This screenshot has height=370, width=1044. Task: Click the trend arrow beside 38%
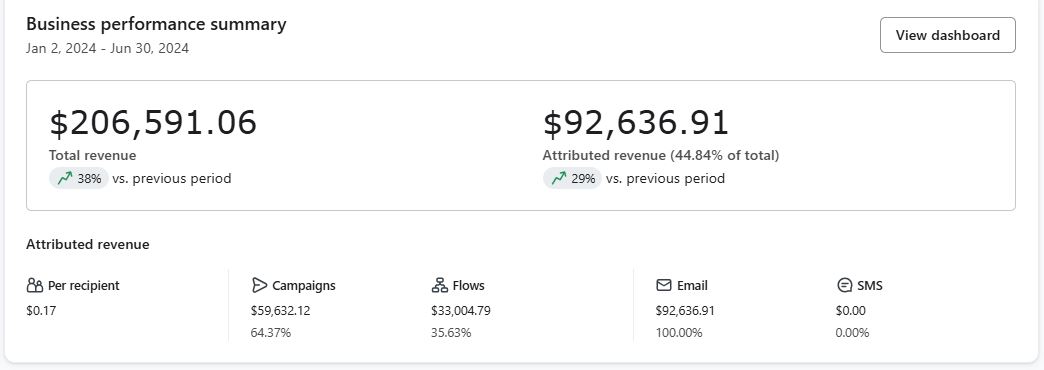pos(65,178)
